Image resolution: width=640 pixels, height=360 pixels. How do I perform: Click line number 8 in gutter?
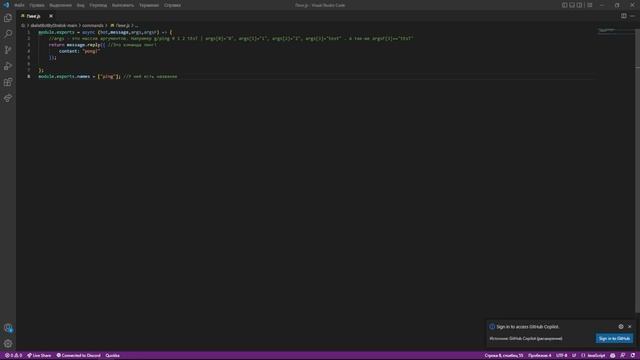pos(29,76)
